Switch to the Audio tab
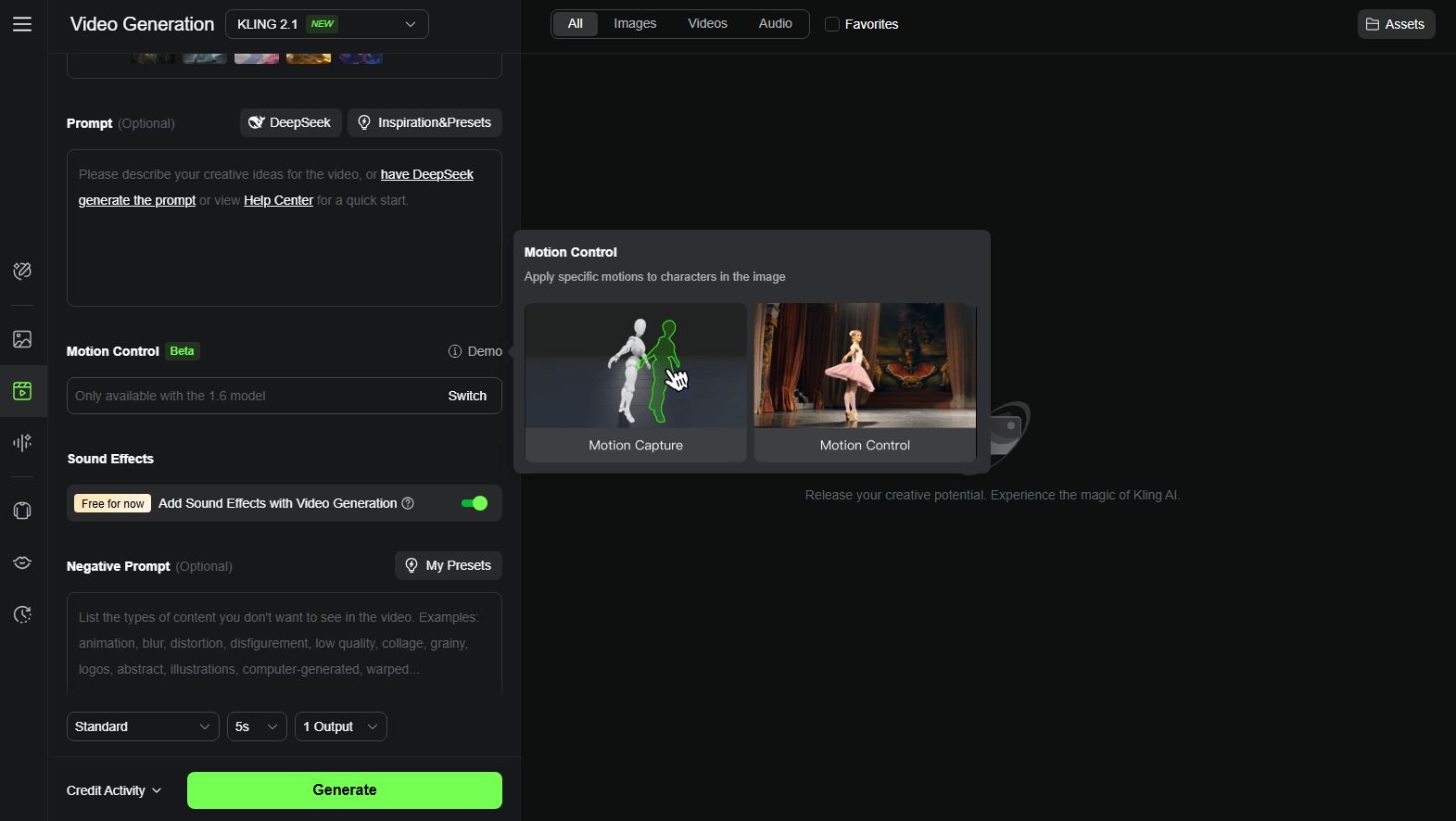The width and height of the screenshot is (1456, 821). coord(775,23)
